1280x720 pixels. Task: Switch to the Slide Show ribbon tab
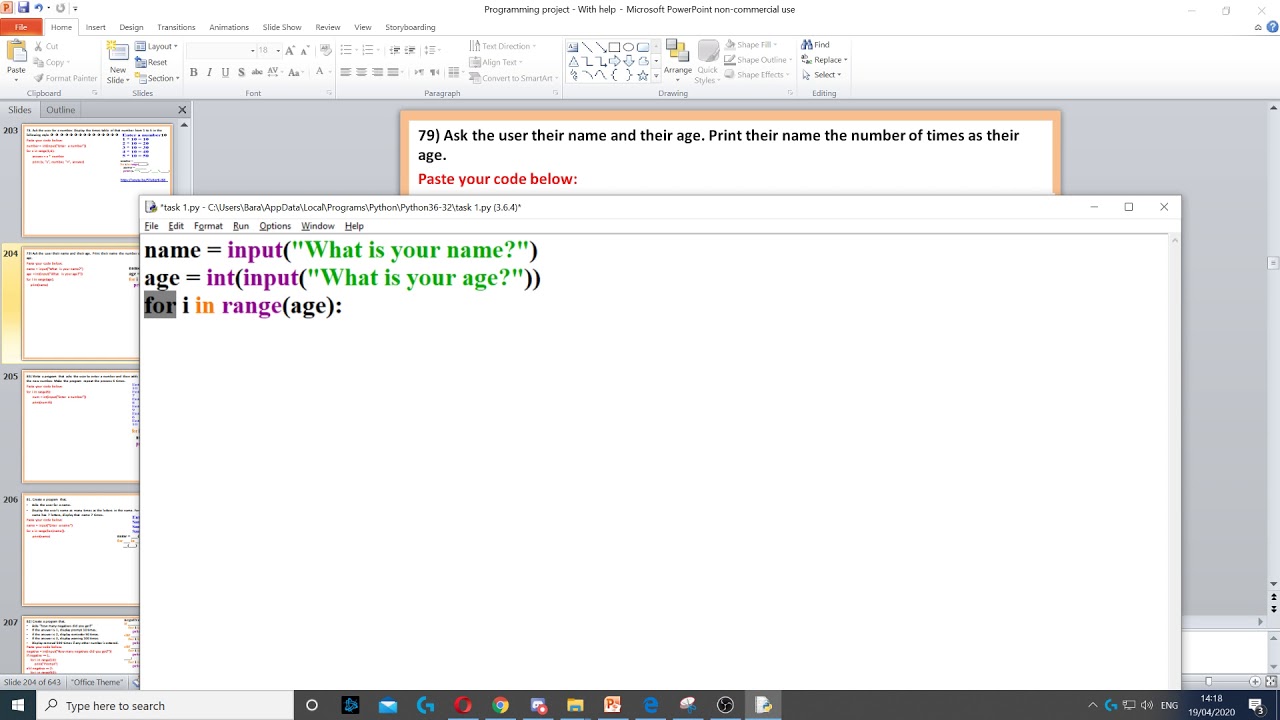click(x=281, y=27)
